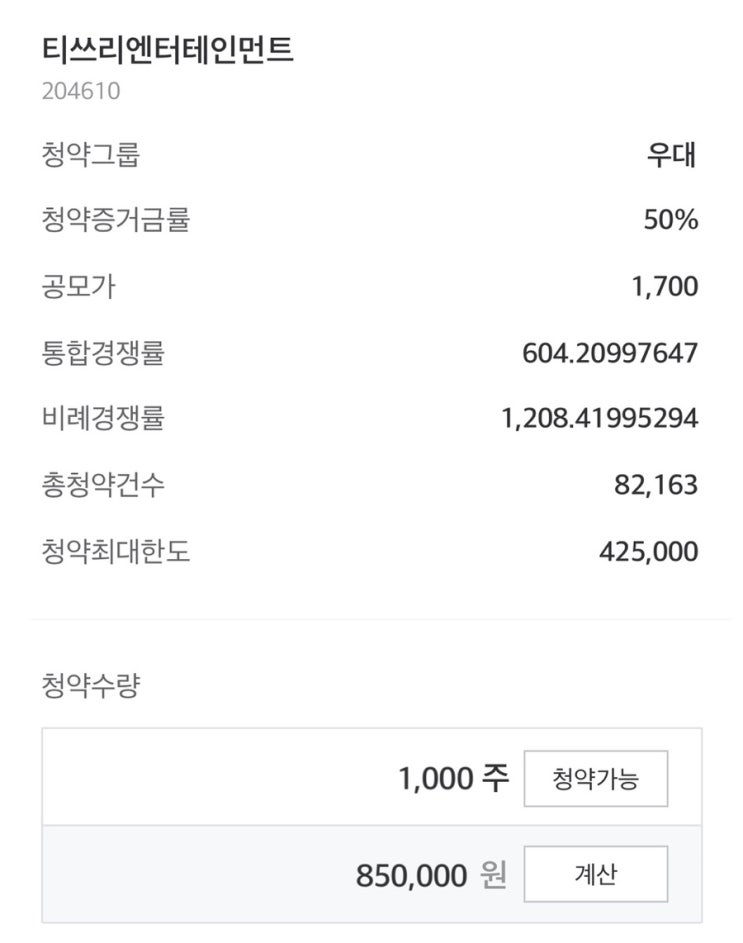The image size is (743, 943).
Task: Select the 425,000 maximum limit value
Action: point(649,551)
